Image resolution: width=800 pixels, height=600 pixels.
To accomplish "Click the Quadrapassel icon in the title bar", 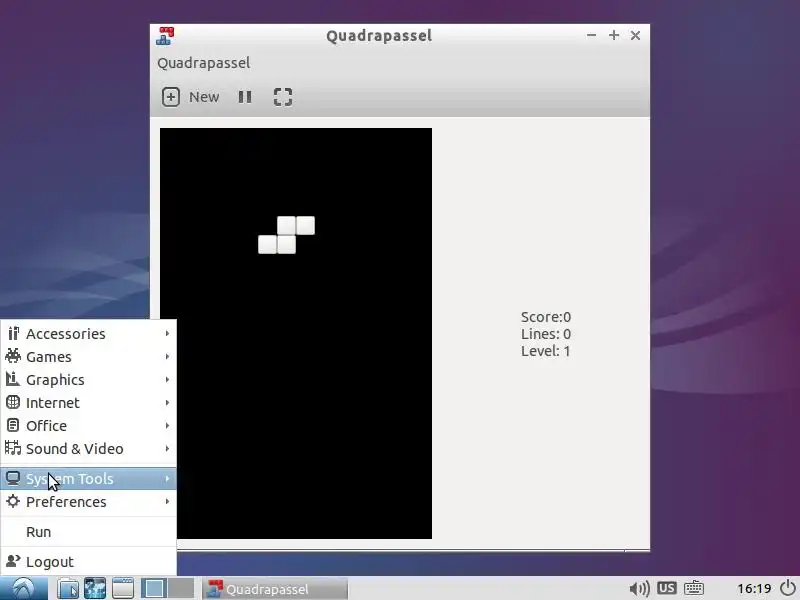I will point(165,36).
